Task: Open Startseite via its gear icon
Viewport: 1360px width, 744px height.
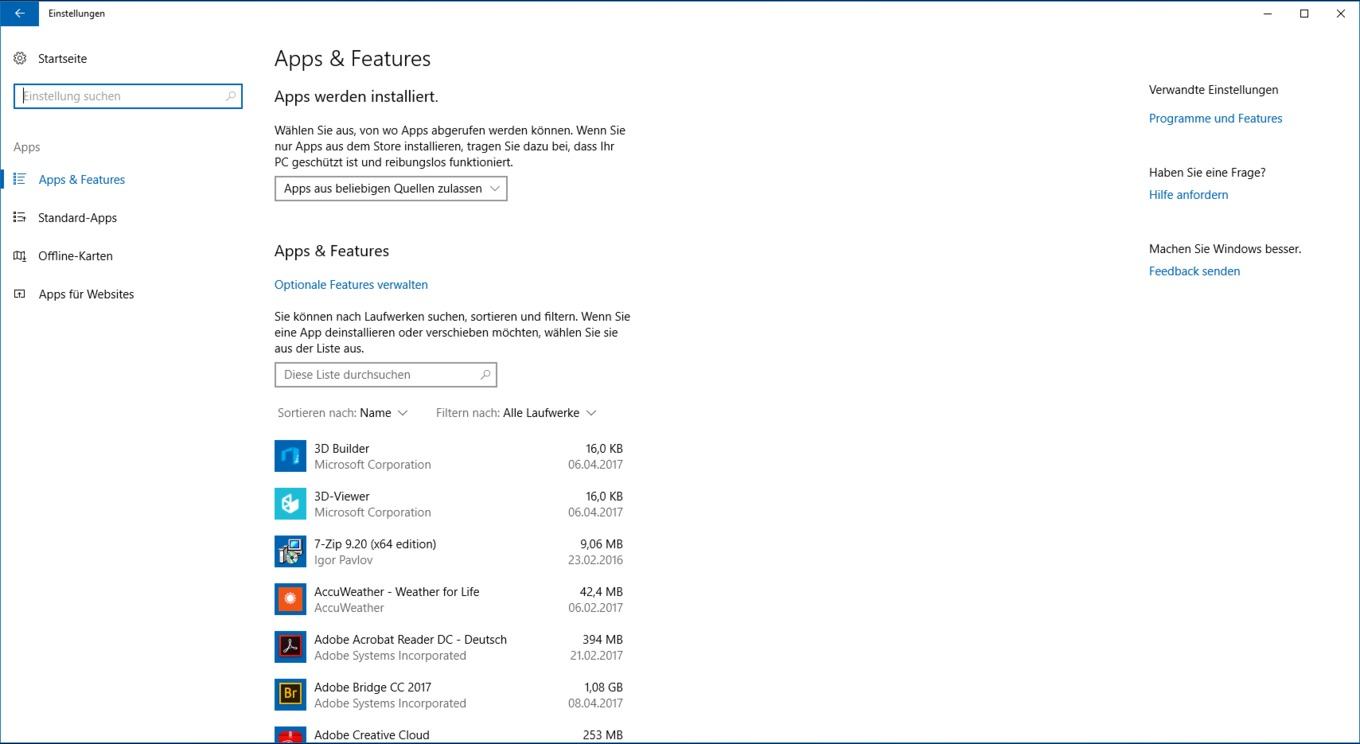Action: coord(20,58)
